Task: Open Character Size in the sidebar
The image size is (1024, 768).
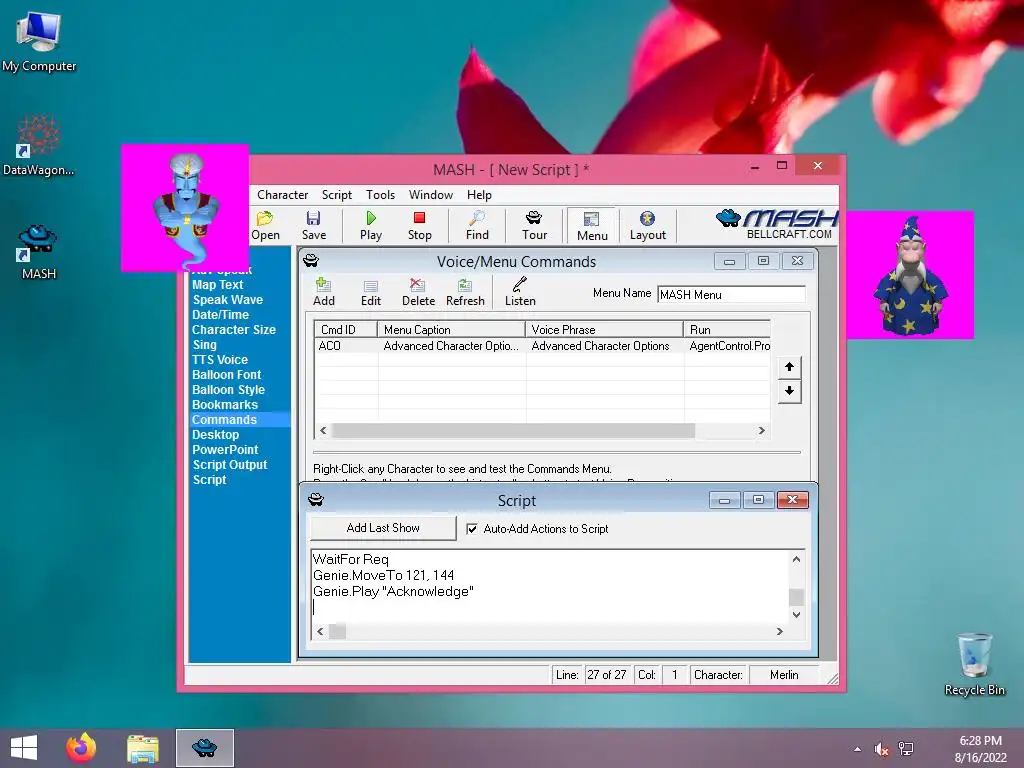Action: [x=233, y=330]
